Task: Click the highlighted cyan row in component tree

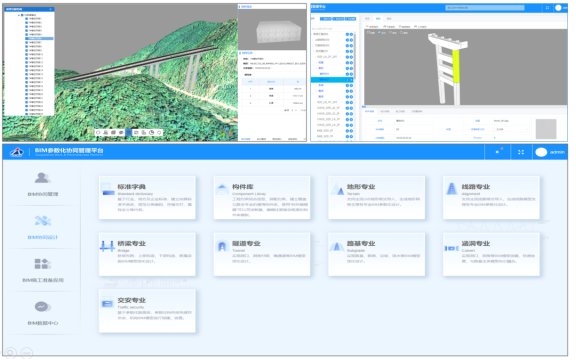Action: click(332, 79)
